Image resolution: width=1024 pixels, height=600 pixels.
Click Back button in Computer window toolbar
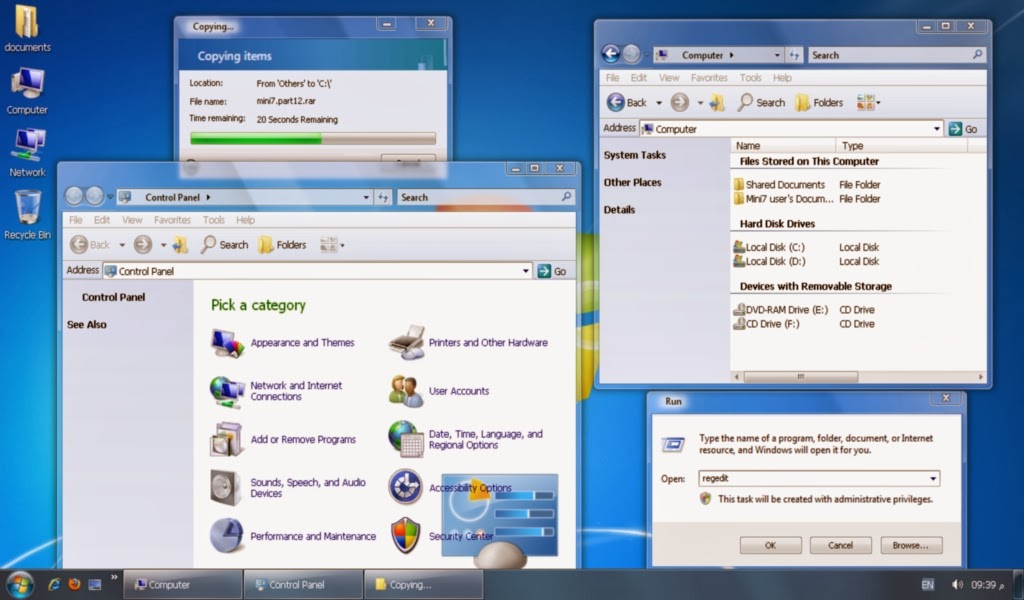[x=627, y=103]
